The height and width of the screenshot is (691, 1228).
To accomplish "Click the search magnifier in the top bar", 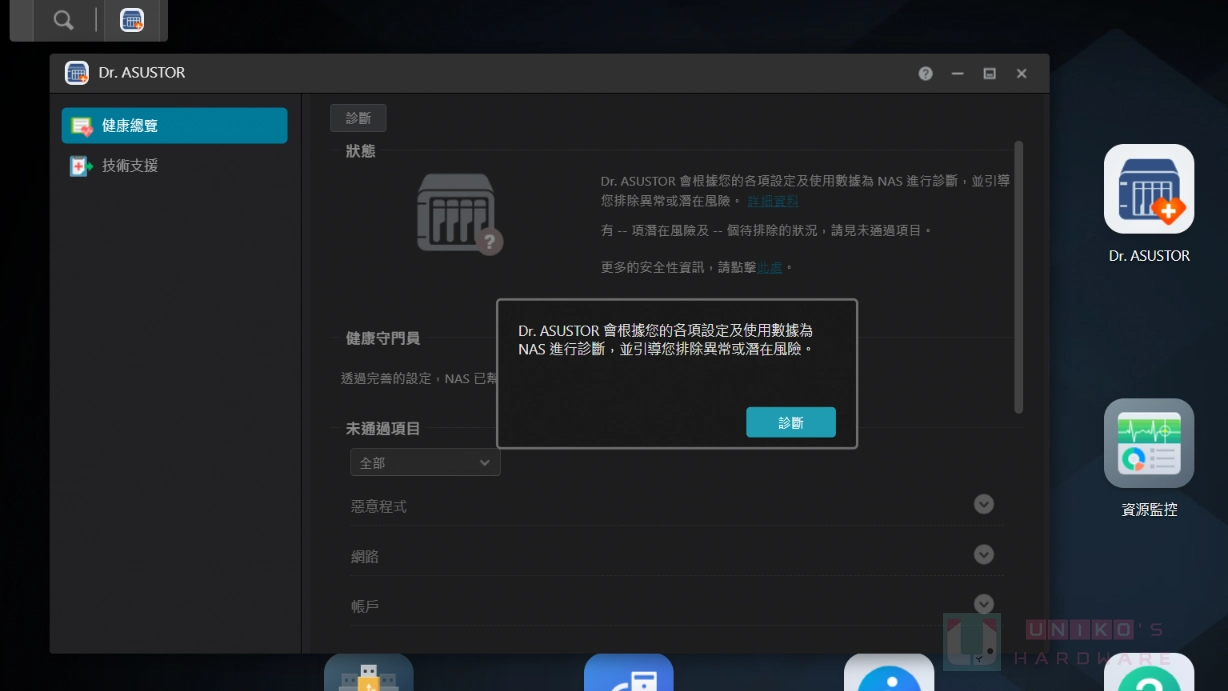I will (63, 20).
